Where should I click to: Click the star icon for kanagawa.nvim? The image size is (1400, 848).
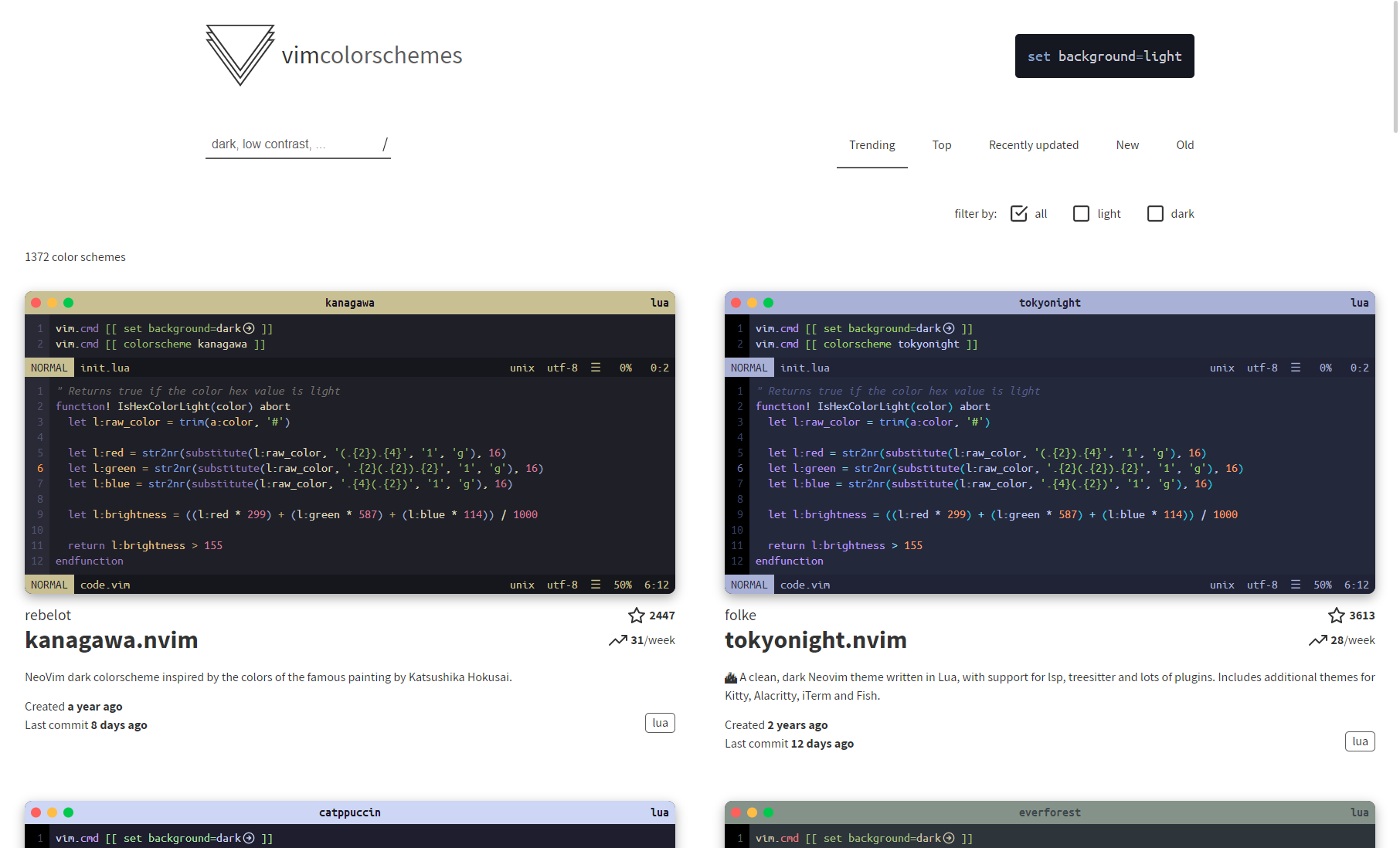click(636, 616)
